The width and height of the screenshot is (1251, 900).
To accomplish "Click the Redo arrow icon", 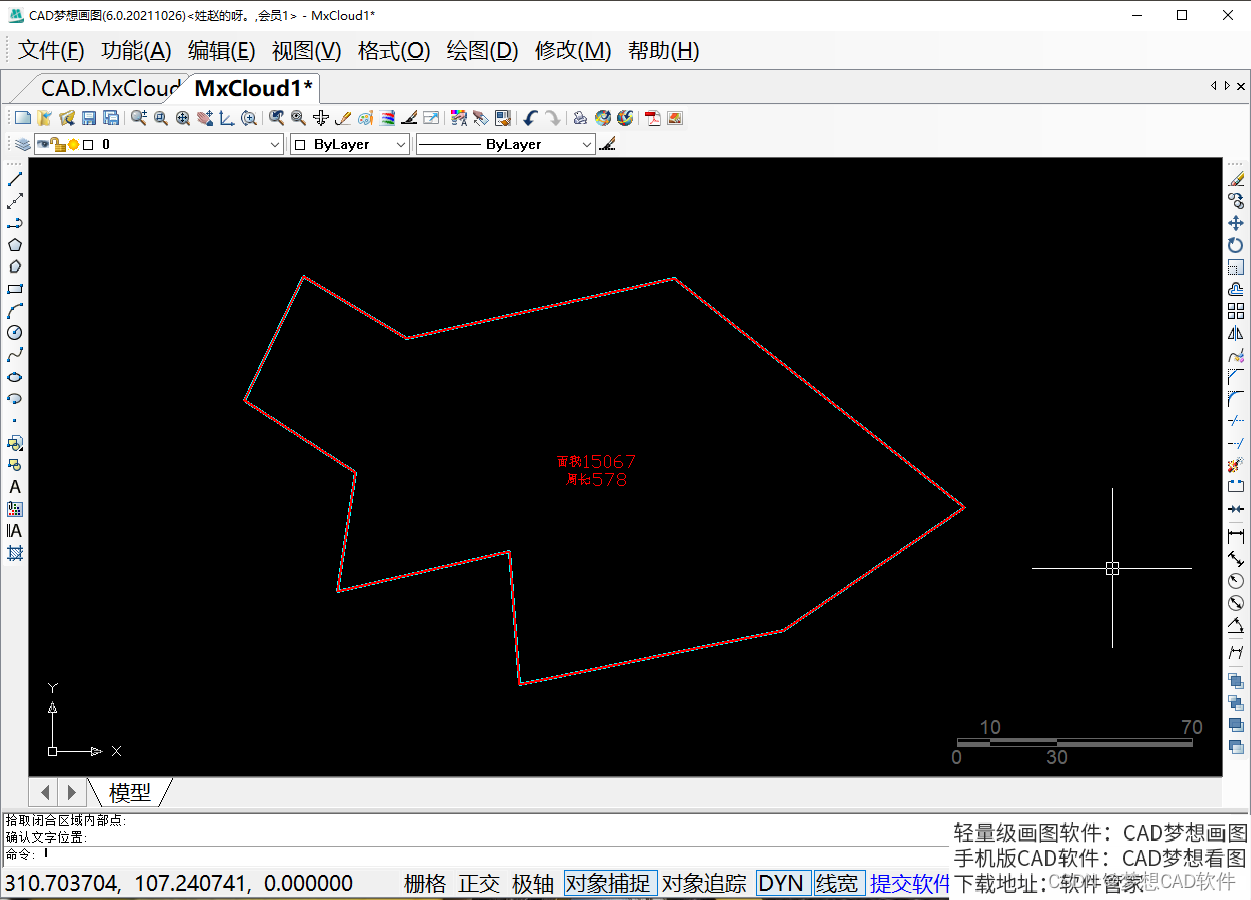I will click(x=552, y=118).
